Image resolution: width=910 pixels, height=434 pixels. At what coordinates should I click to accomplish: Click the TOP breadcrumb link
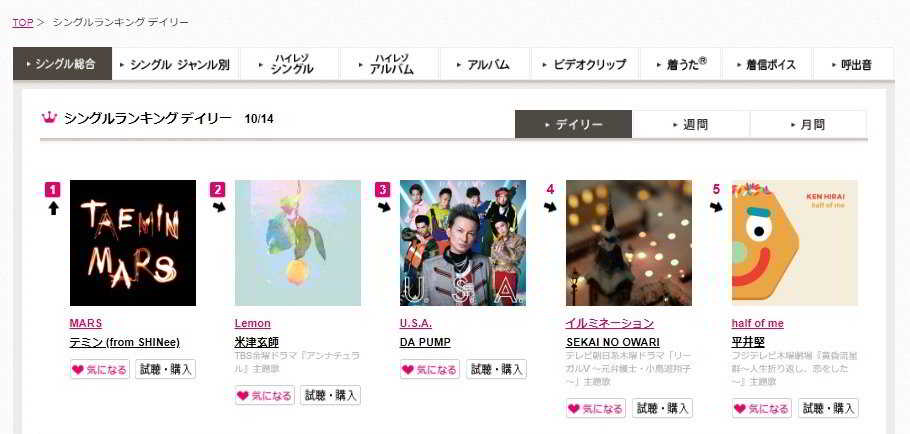tap(23, 23)
